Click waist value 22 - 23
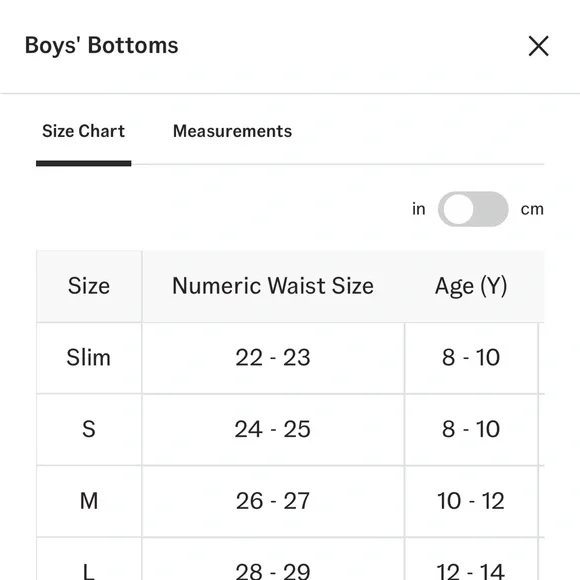 coord(273,358)
